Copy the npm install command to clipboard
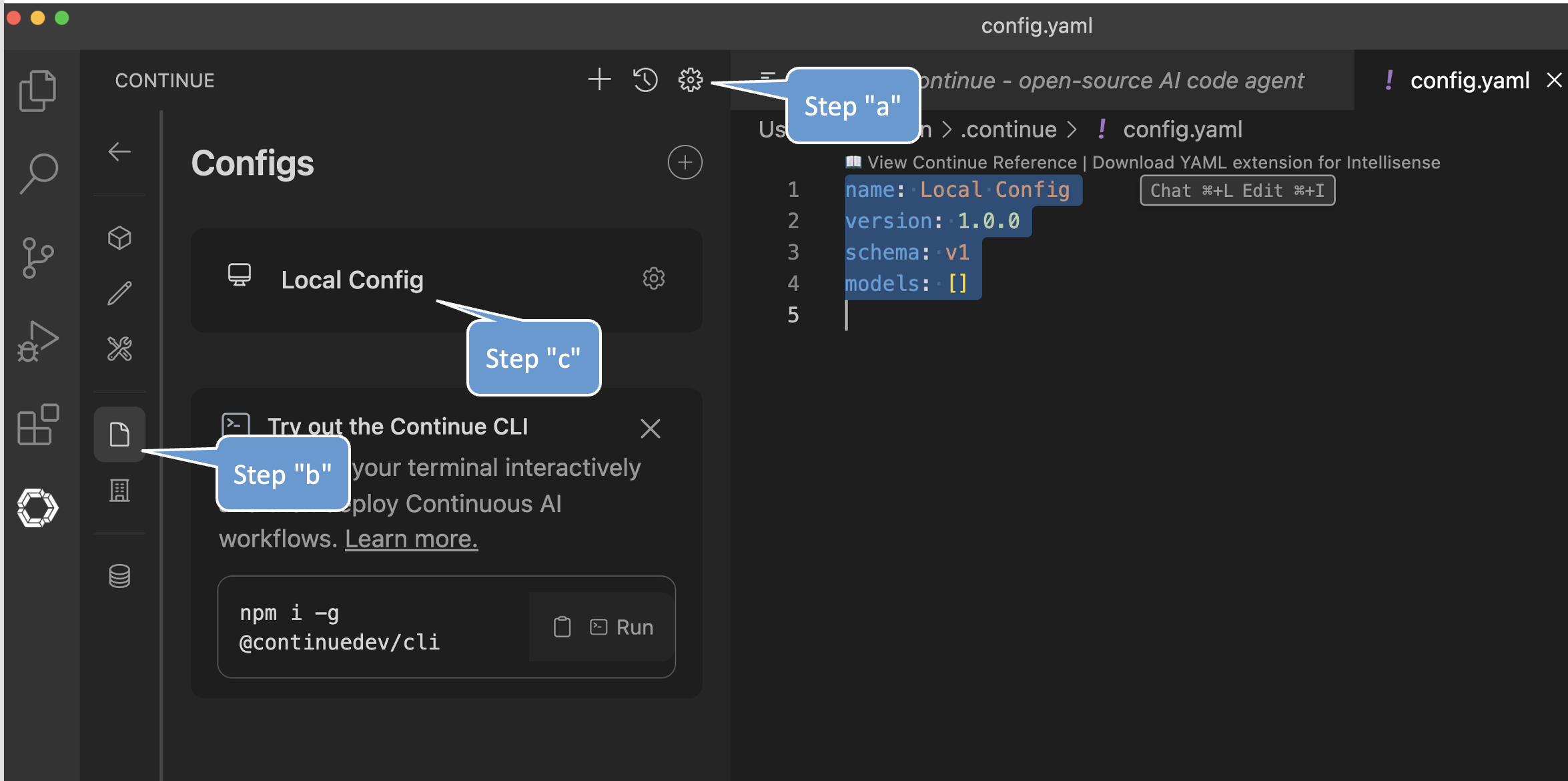This screenshot has height=781, width=1568. pyautogui.click(x=562, y=627)
